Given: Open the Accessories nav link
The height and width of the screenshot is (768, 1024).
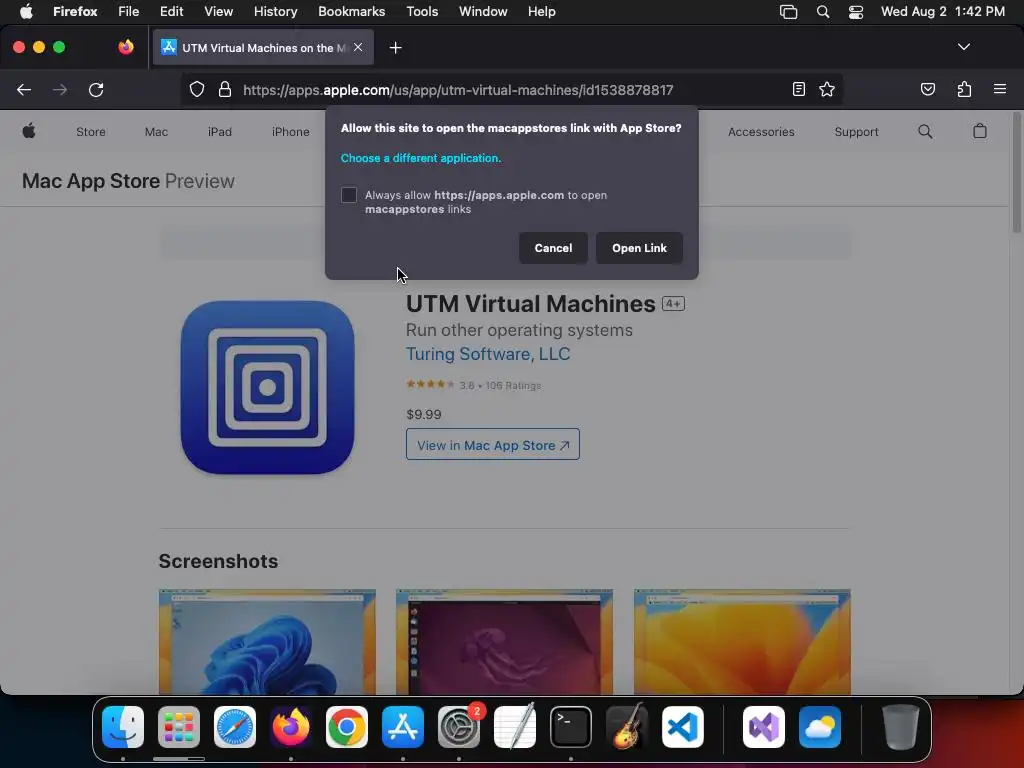Looking at the screenshot, I should [761, 132].
